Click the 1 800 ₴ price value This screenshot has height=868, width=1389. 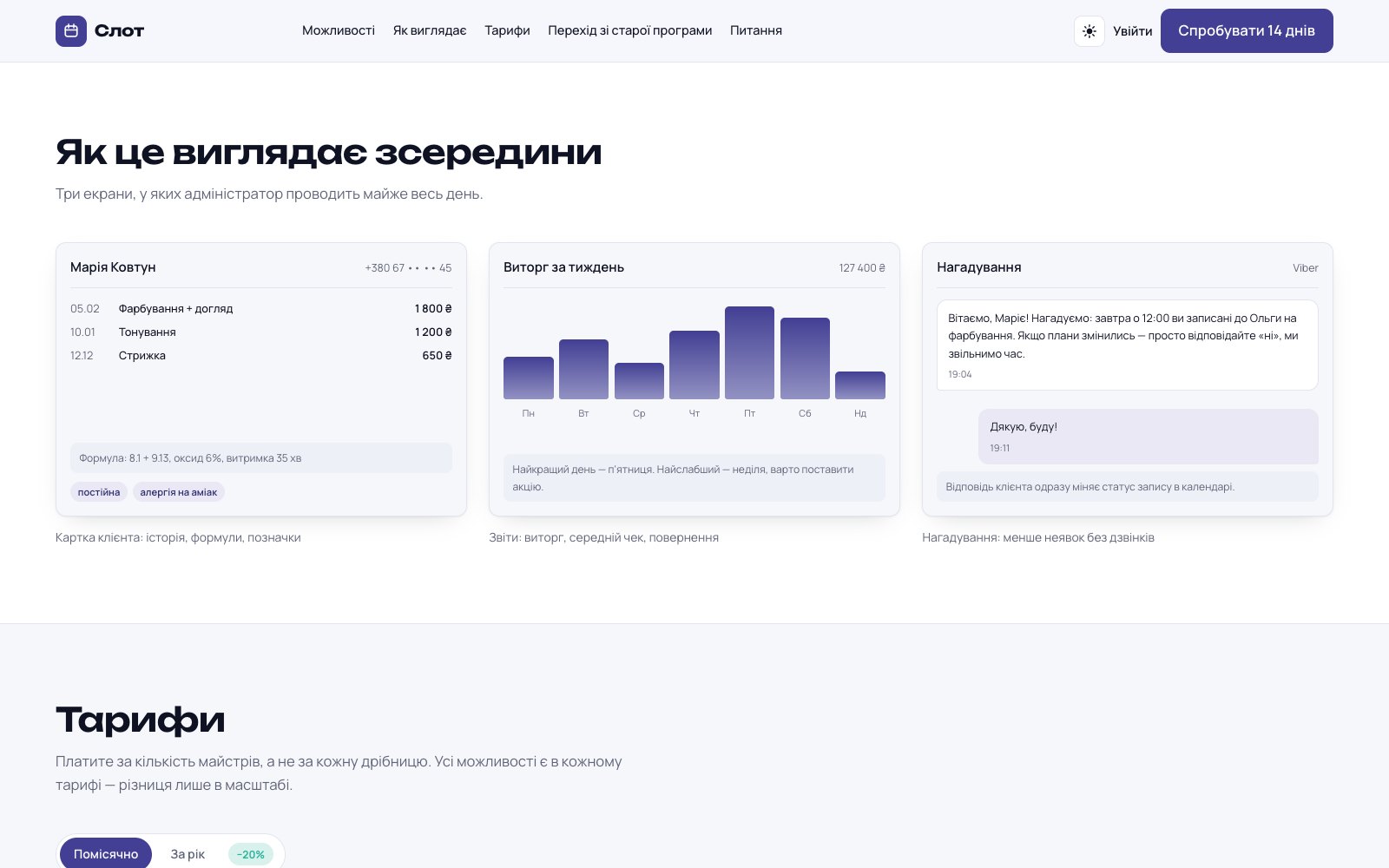[433, 308]
